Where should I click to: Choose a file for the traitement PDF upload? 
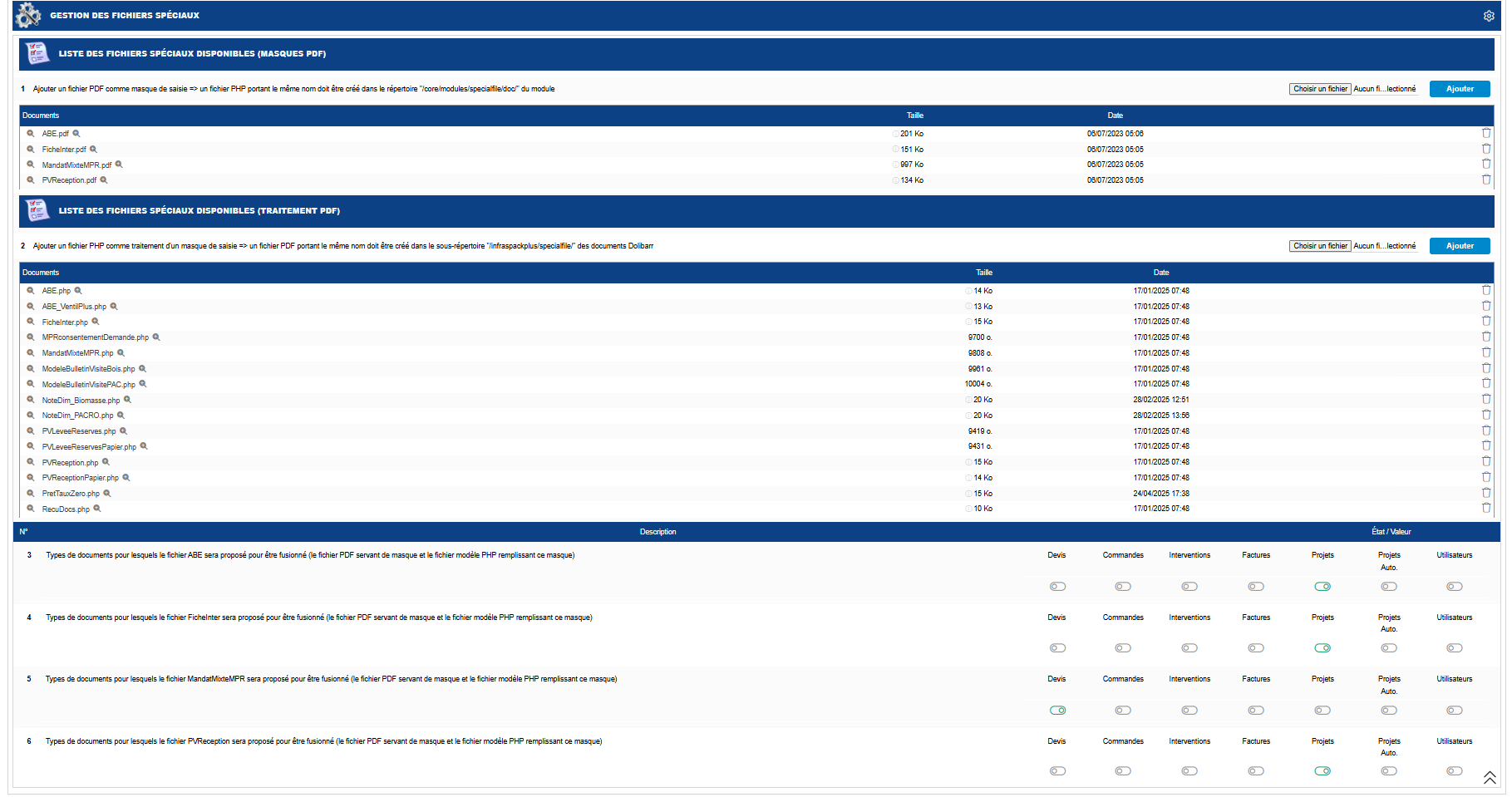(1320, 246)
